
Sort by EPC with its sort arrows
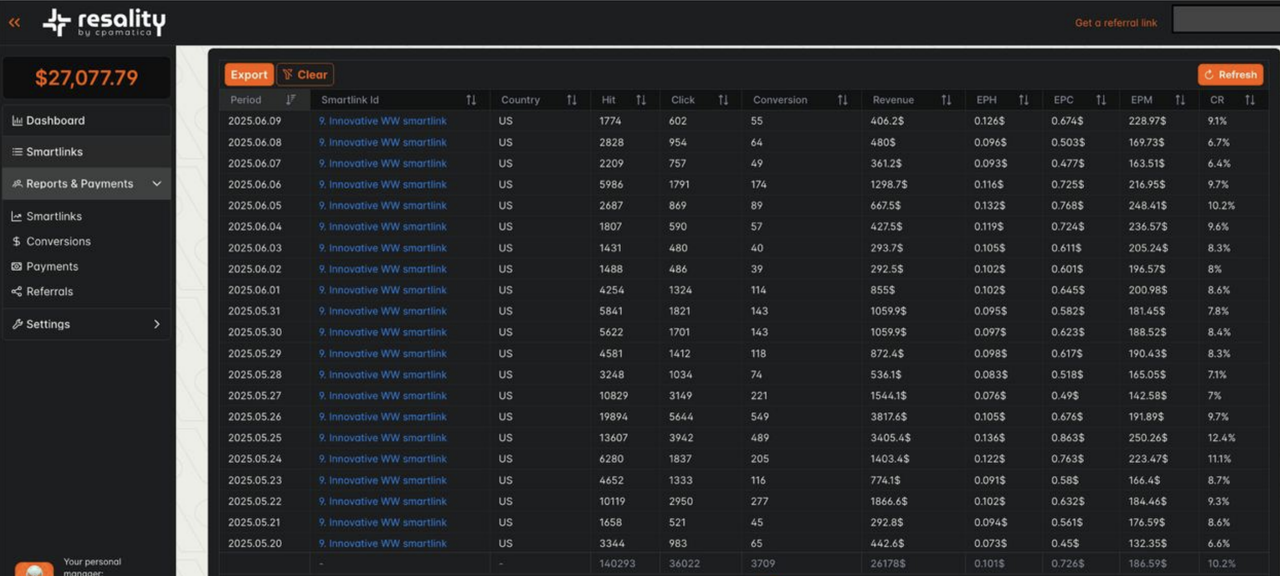point(1101,100)
